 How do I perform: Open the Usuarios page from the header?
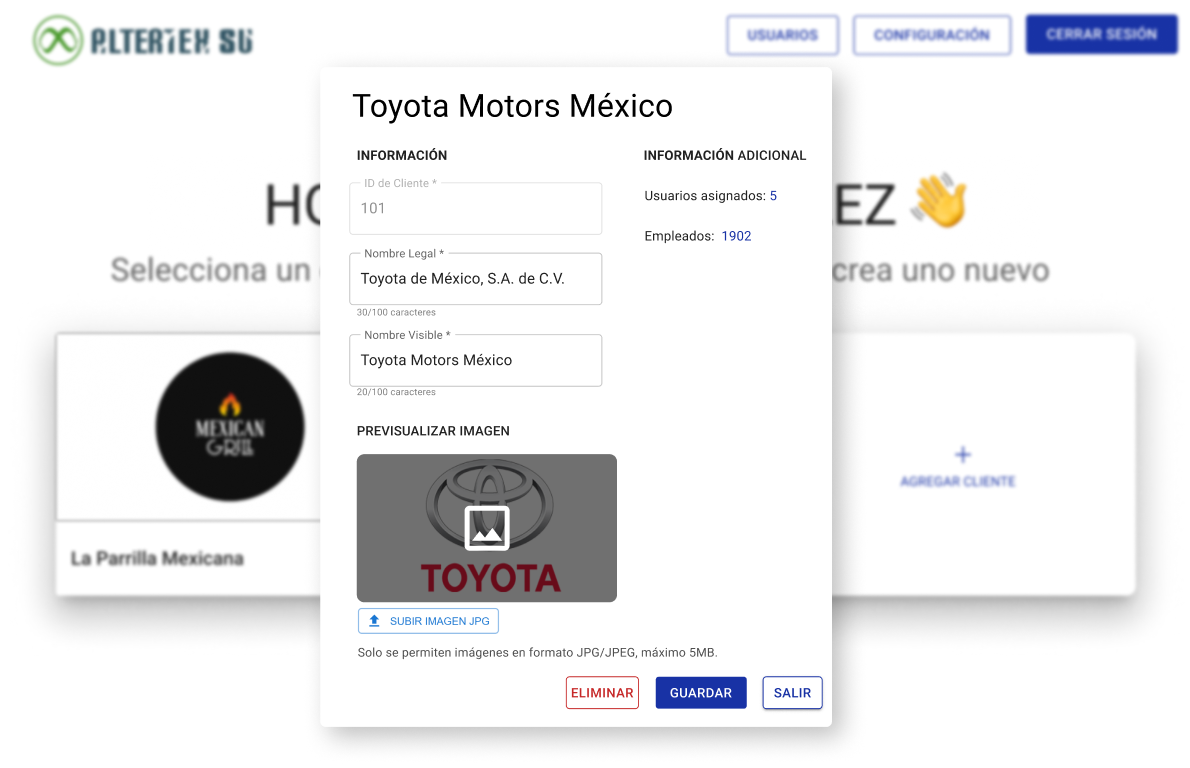point(782,35)
